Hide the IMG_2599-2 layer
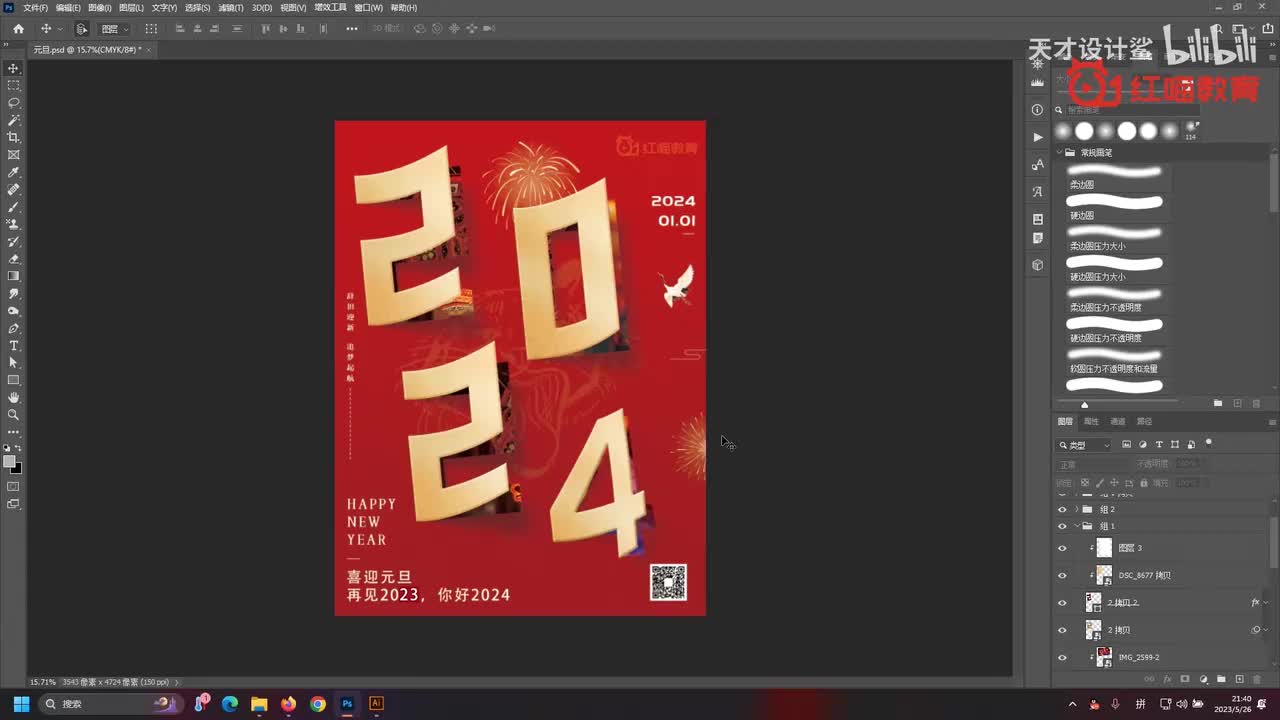The width and height of the screenshot is (1280, 720). pyautogui.click(x=1062, y=657)
